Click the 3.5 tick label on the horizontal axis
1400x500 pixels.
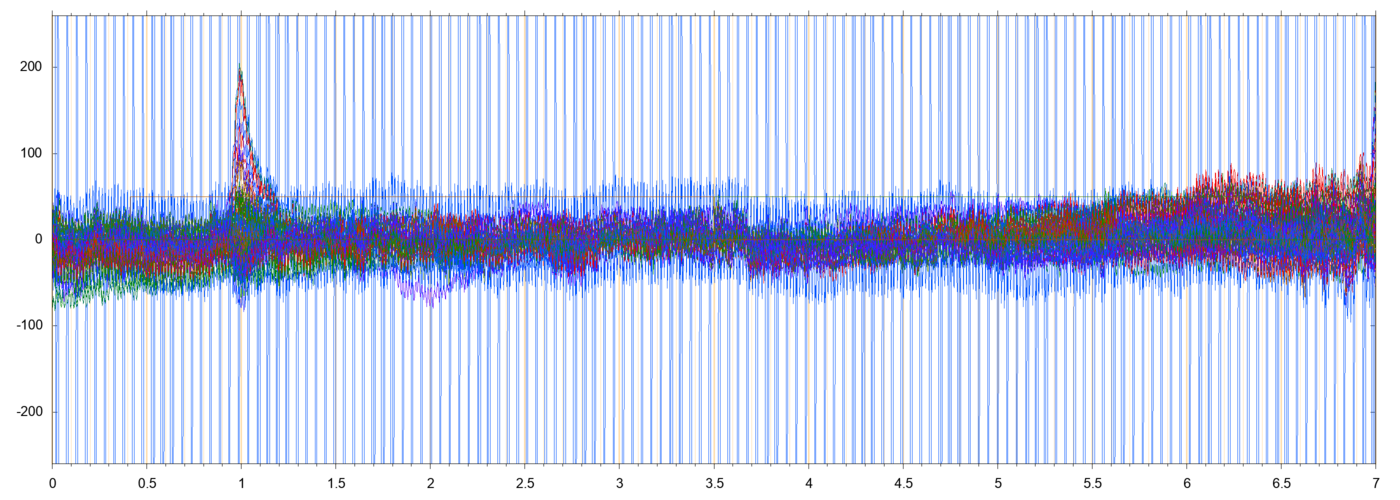click(714, 482)
